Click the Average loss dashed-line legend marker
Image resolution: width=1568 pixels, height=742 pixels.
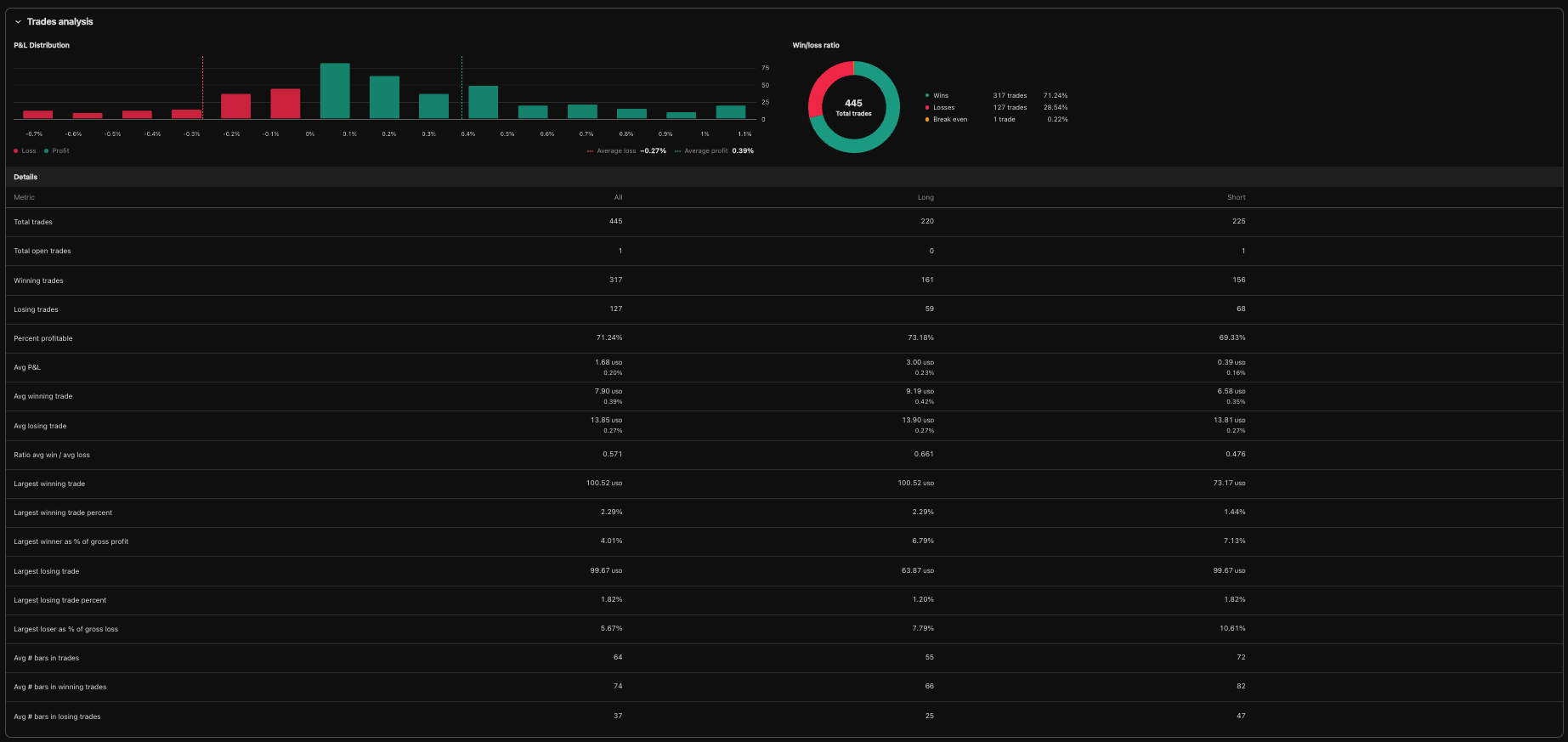point(590,151)
